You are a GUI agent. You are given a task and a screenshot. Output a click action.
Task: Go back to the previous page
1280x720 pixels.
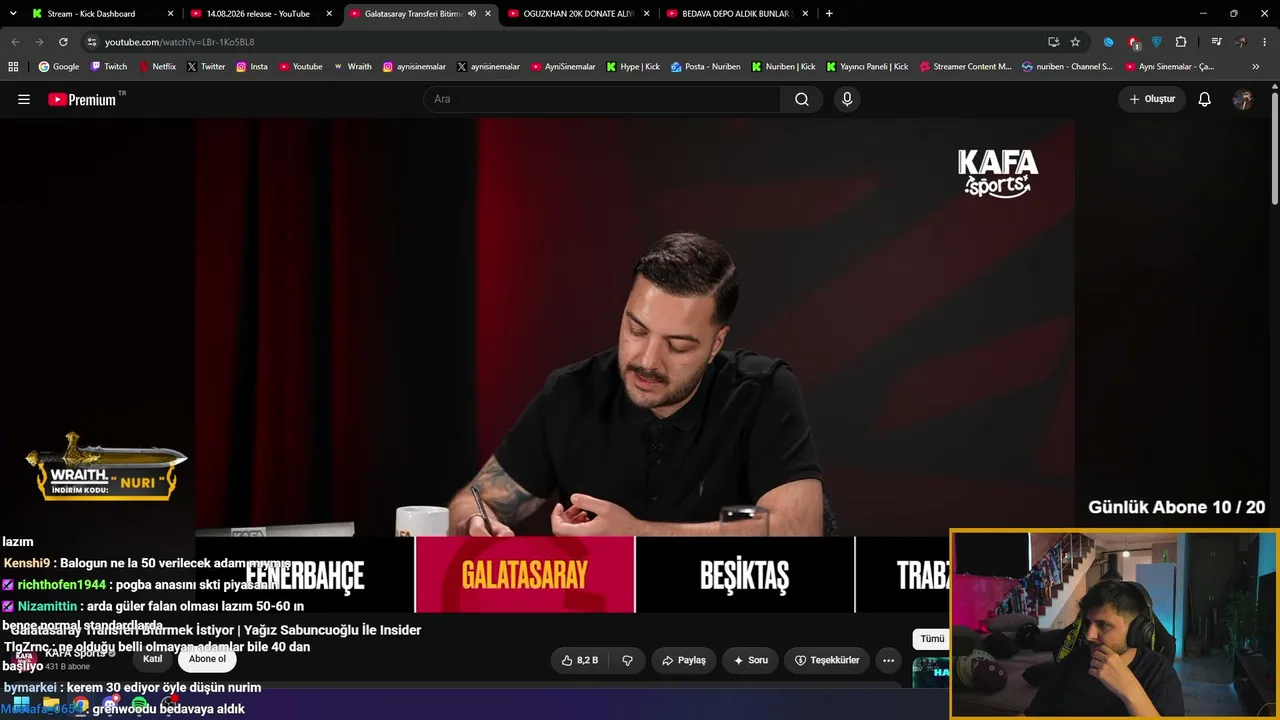pos(15,42)
